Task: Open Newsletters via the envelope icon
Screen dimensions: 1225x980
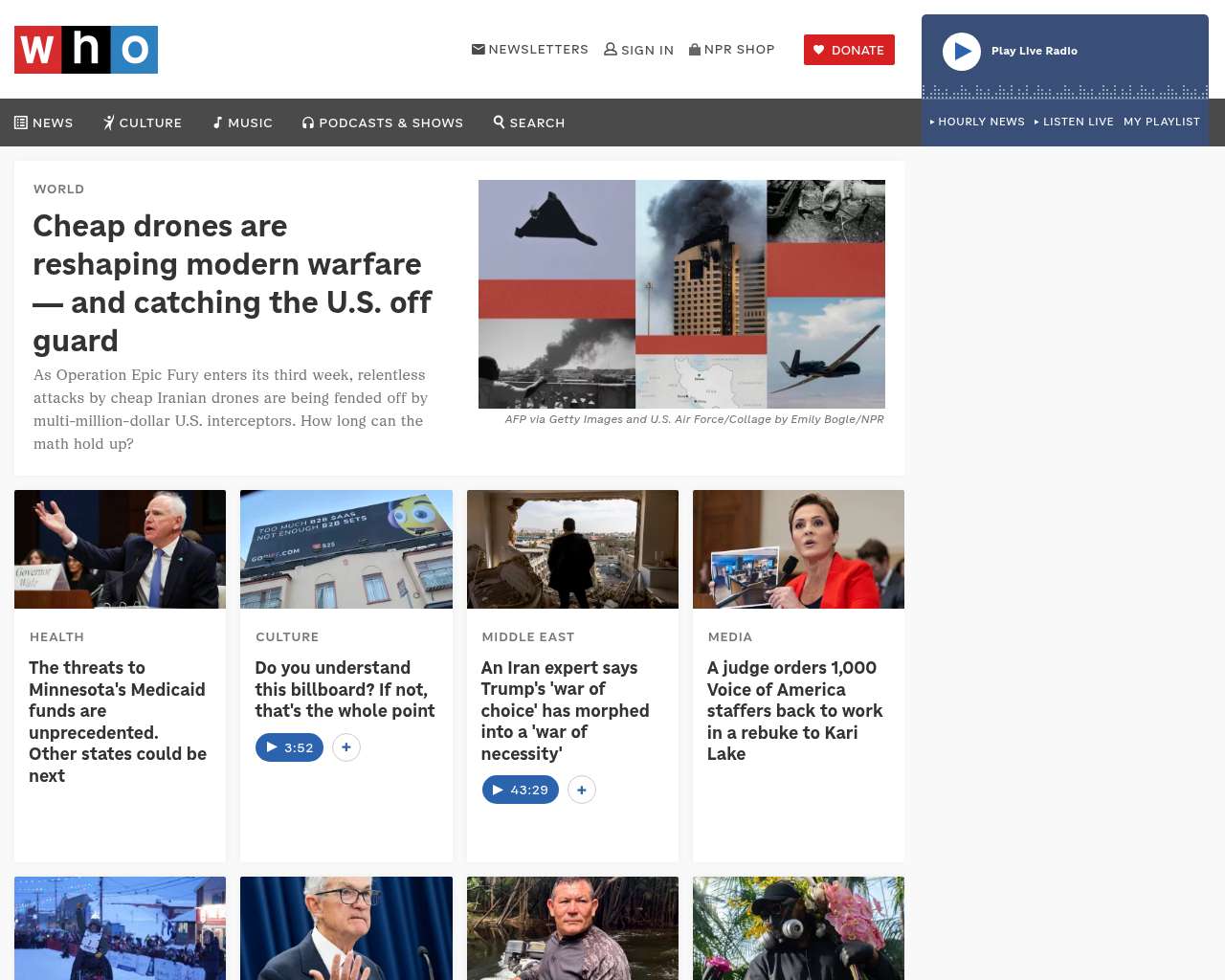Action: click(x=478, y=49)
